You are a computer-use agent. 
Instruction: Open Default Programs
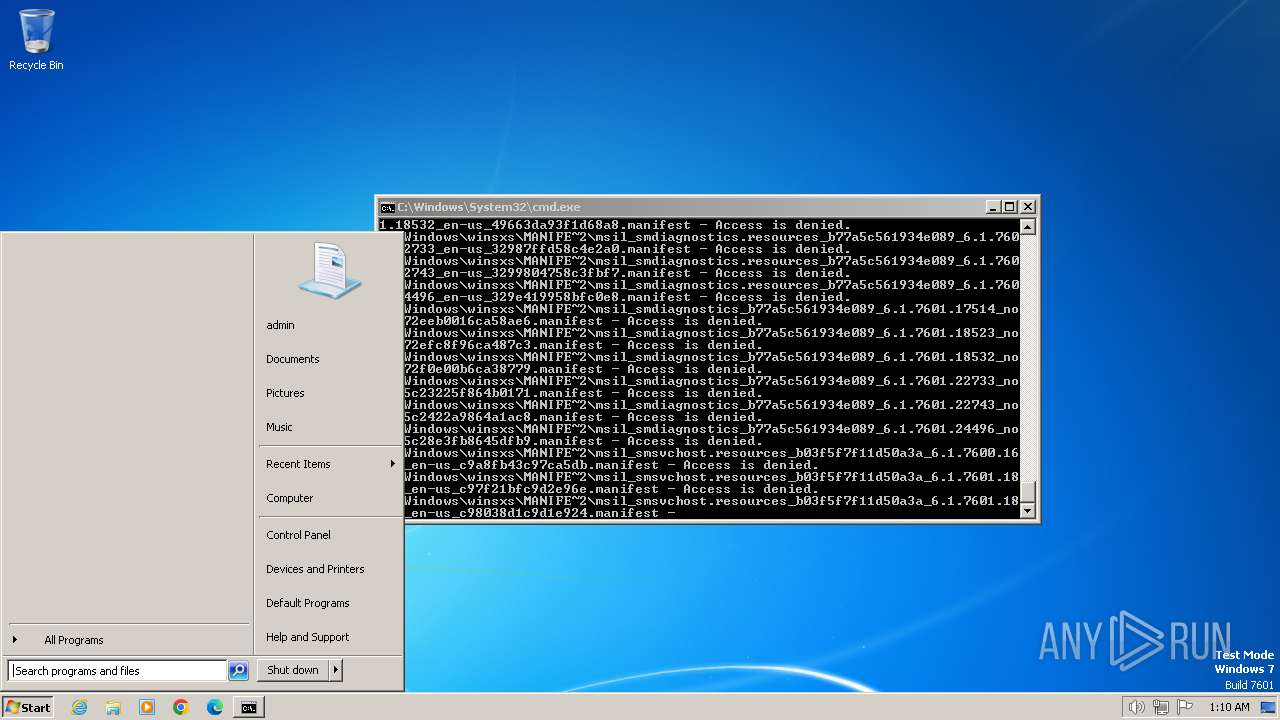tap(329, 603)
